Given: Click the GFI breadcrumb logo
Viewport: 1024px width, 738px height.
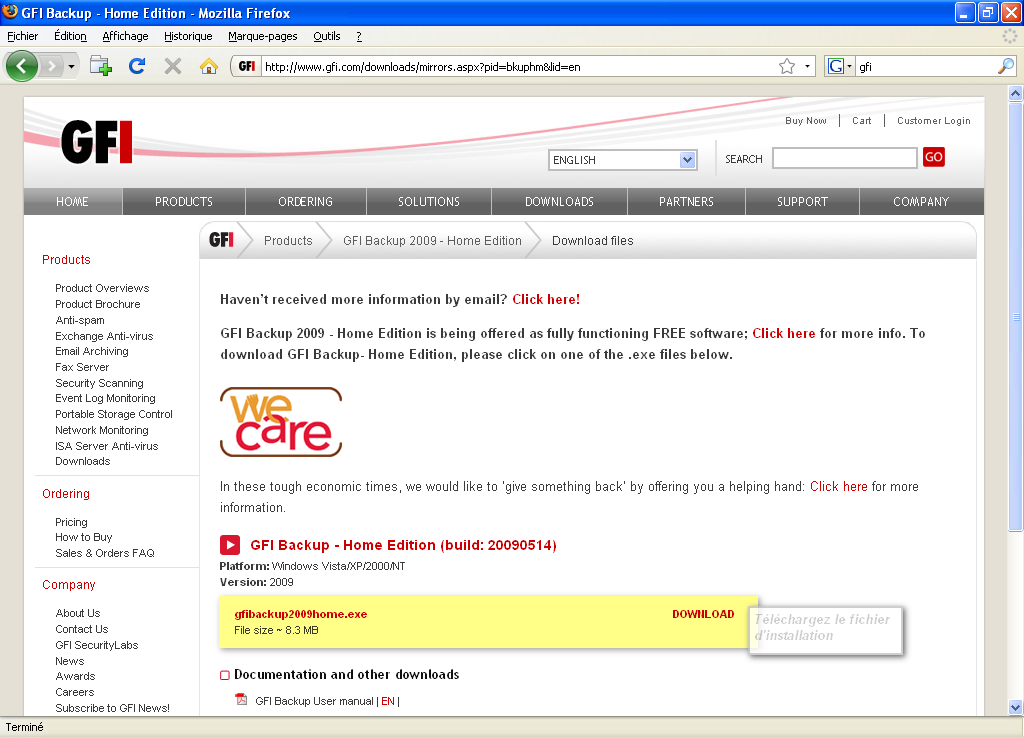Looking at the screenshot, I should (221, 240).
